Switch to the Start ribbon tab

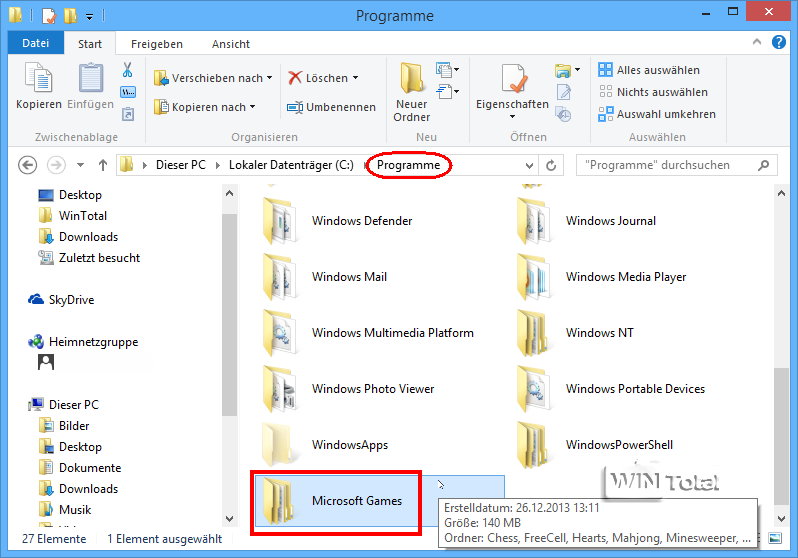[x=90, y=44]
